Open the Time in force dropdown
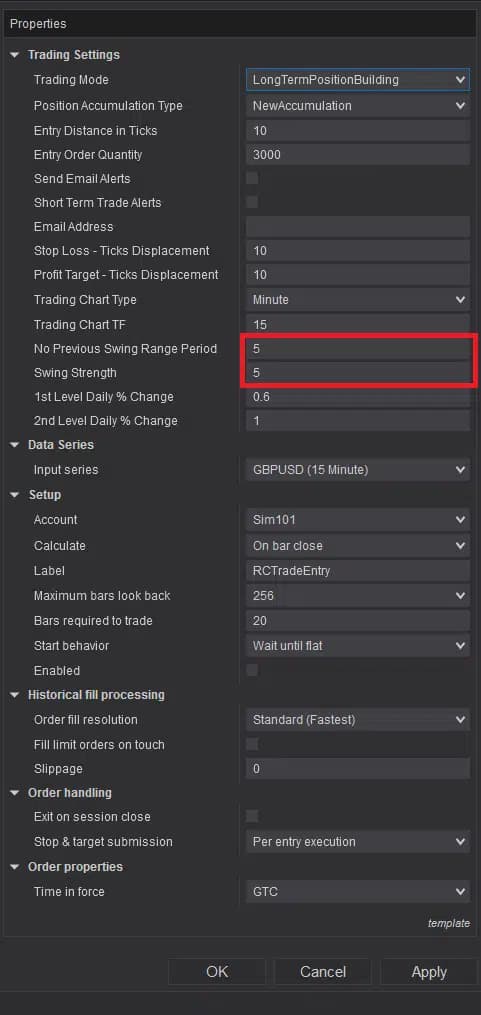 pos(358,892)
